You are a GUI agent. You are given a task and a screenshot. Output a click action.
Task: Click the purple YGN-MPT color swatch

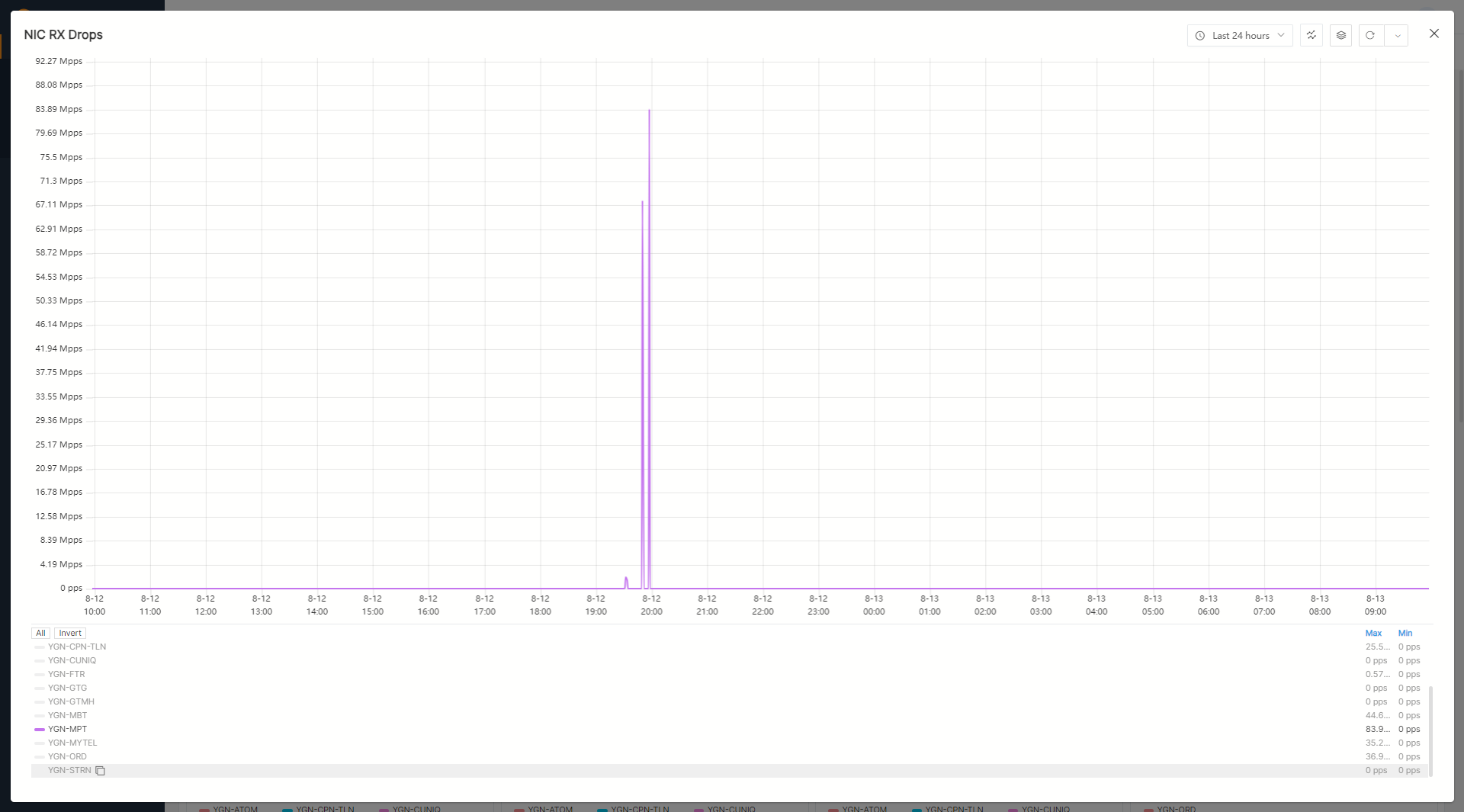click(x=40, y=730)
